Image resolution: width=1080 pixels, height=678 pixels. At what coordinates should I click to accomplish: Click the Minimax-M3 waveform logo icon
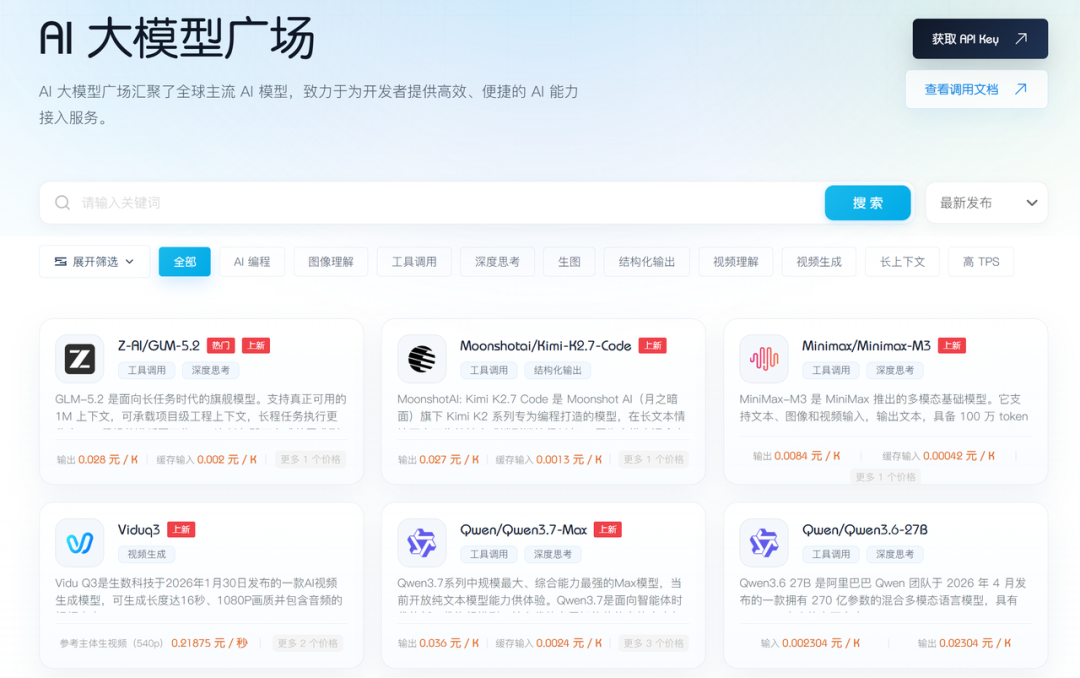[764, 359]
